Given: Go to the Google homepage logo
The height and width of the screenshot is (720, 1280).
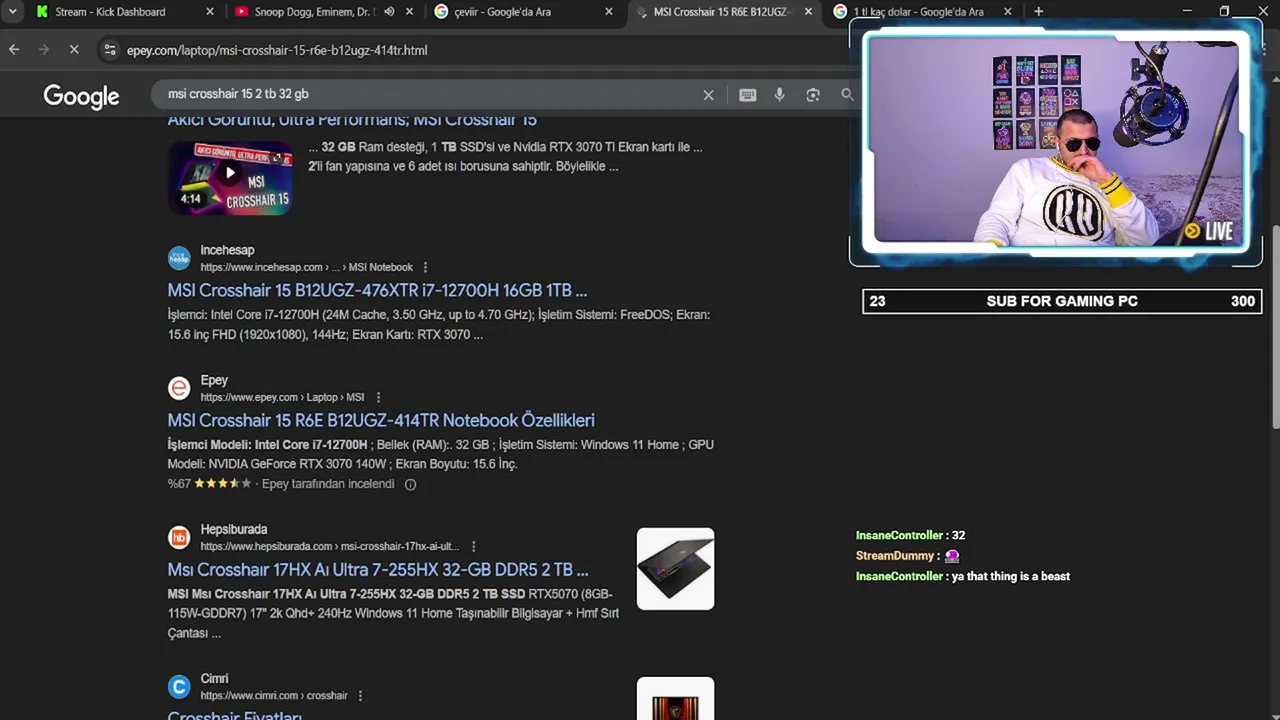Looking at the screenshot, I should [x=81, y=96].
